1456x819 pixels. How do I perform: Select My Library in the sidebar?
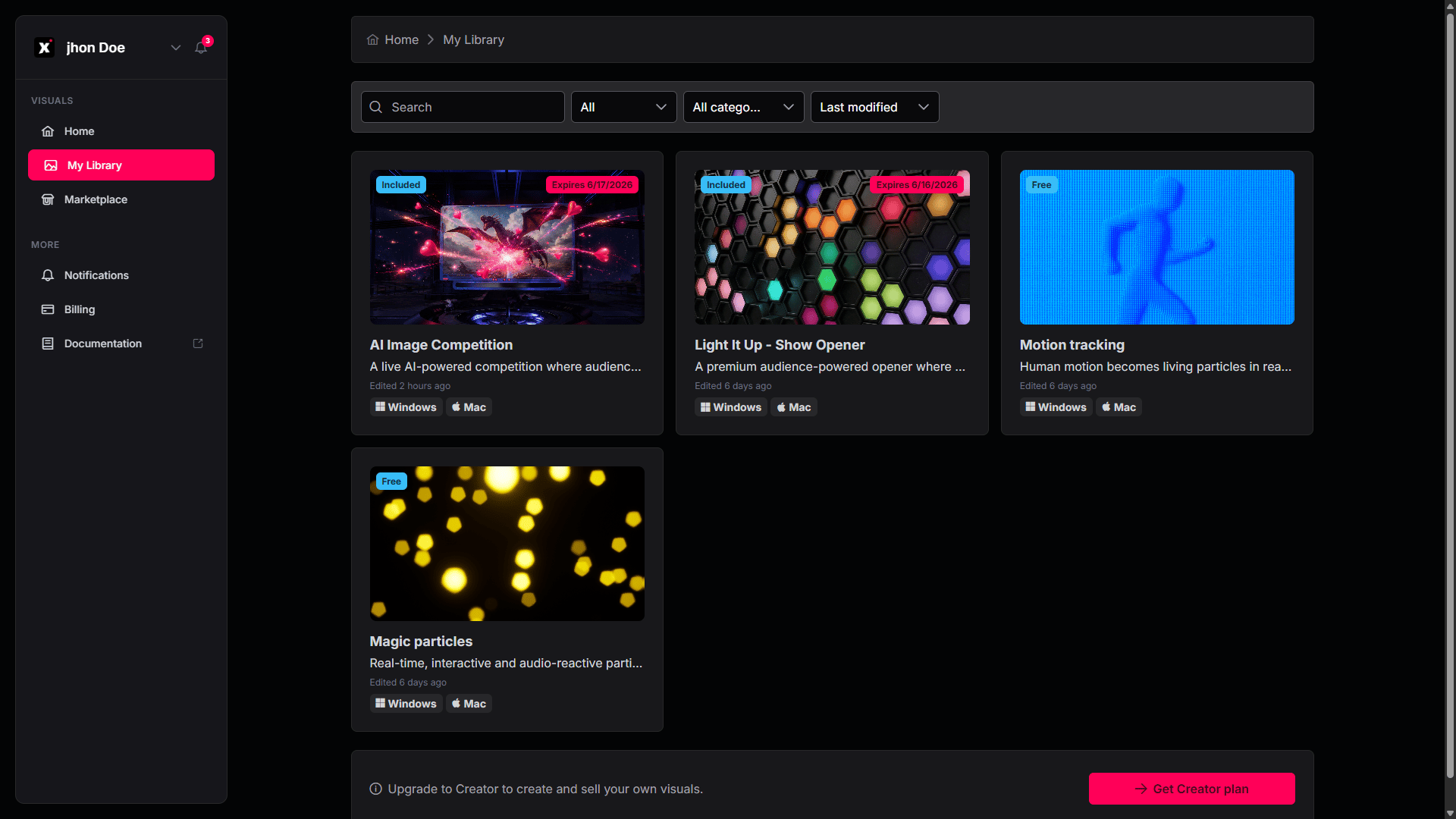[x=121, y=165]
